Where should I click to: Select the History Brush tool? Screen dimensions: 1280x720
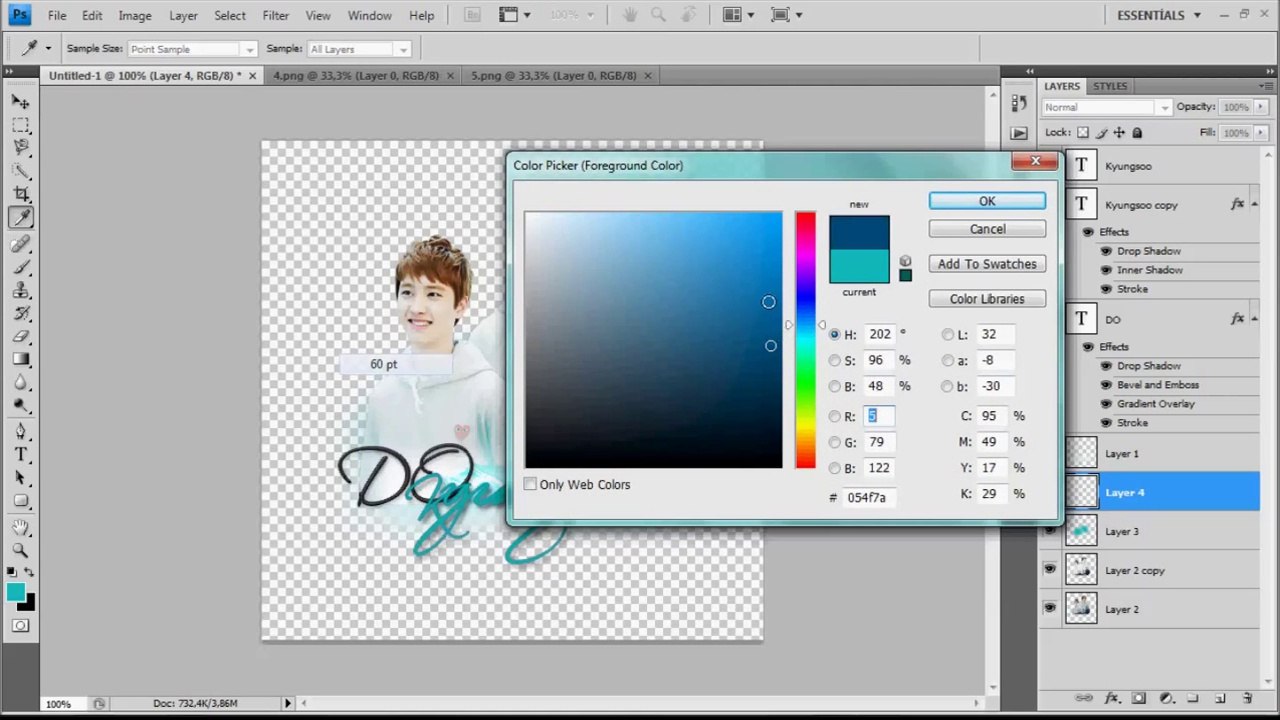(x=21, y=313)
